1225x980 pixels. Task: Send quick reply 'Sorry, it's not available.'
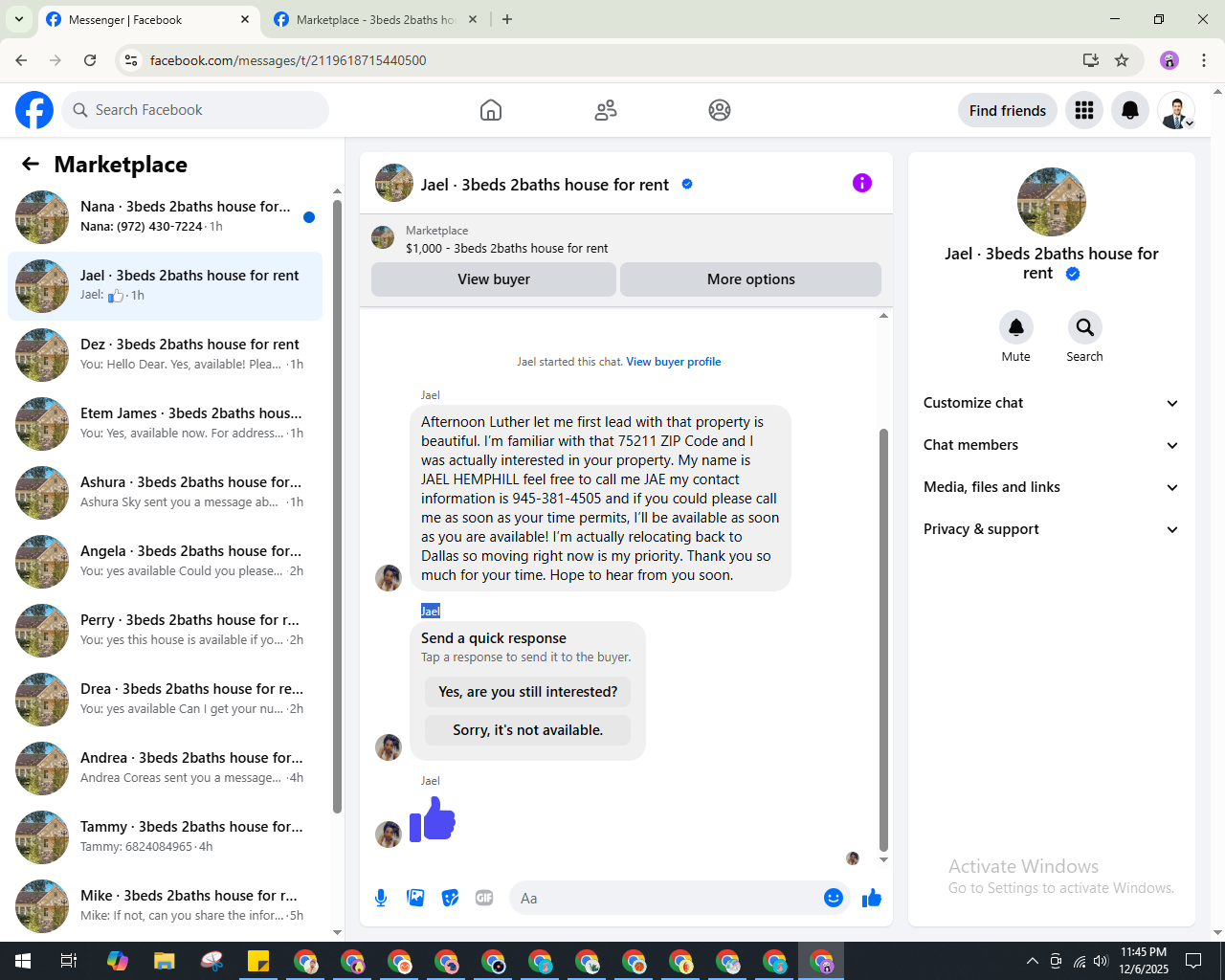528,730
